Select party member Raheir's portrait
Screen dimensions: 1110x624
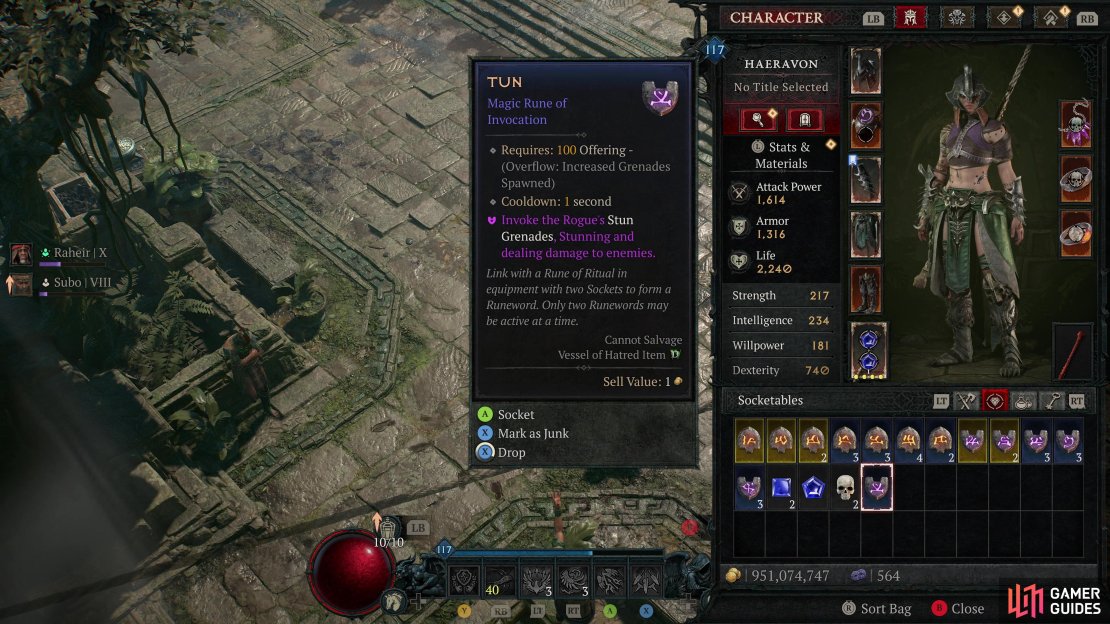click(21, 254)
